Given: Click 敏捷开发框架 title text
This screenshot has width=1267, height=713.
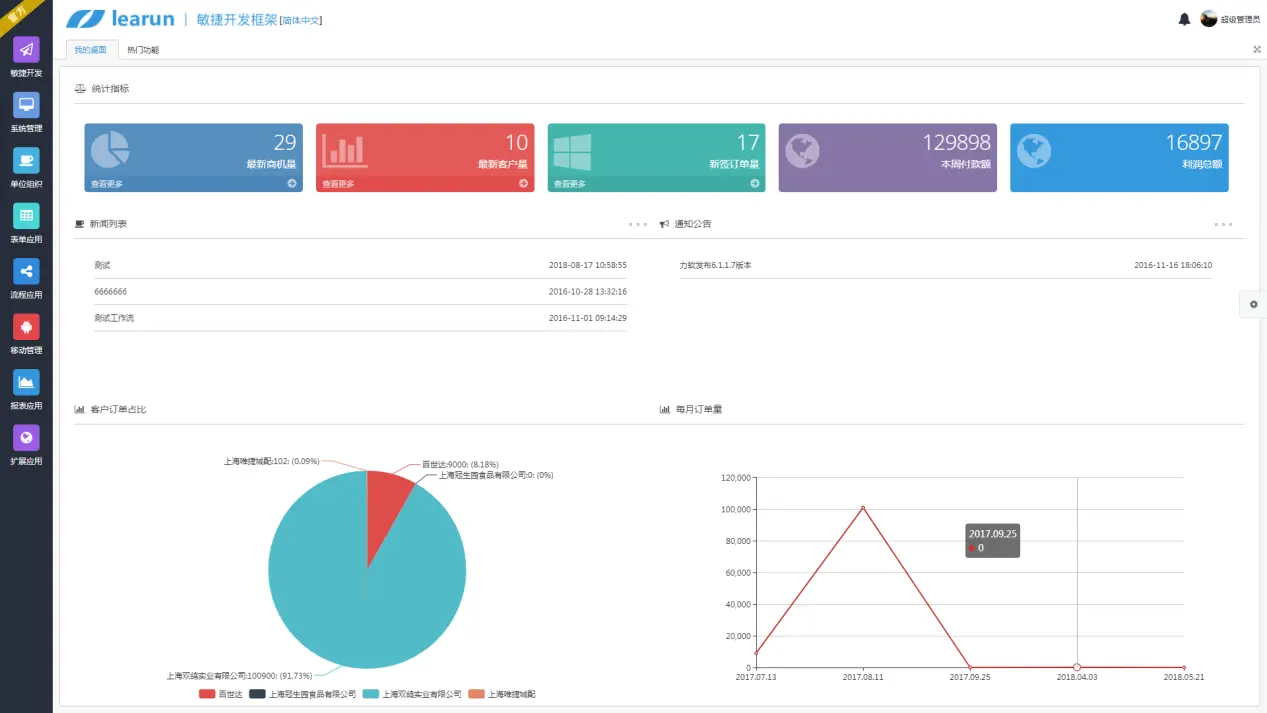Looking at the screenshot, I should (237, 19).
